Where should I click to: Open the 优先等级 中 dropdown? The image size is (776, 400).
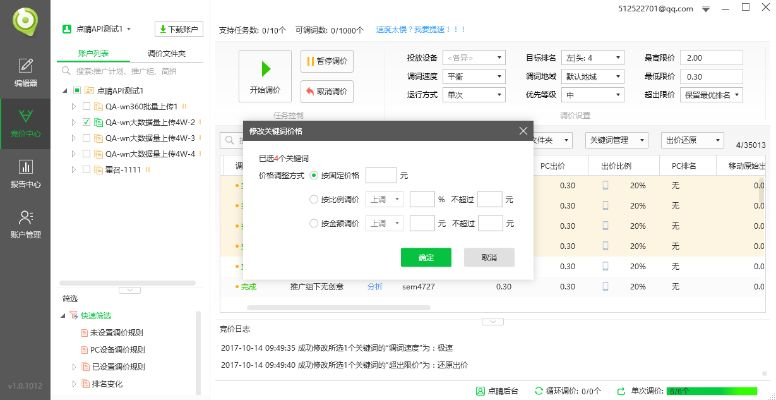point(593,95)
